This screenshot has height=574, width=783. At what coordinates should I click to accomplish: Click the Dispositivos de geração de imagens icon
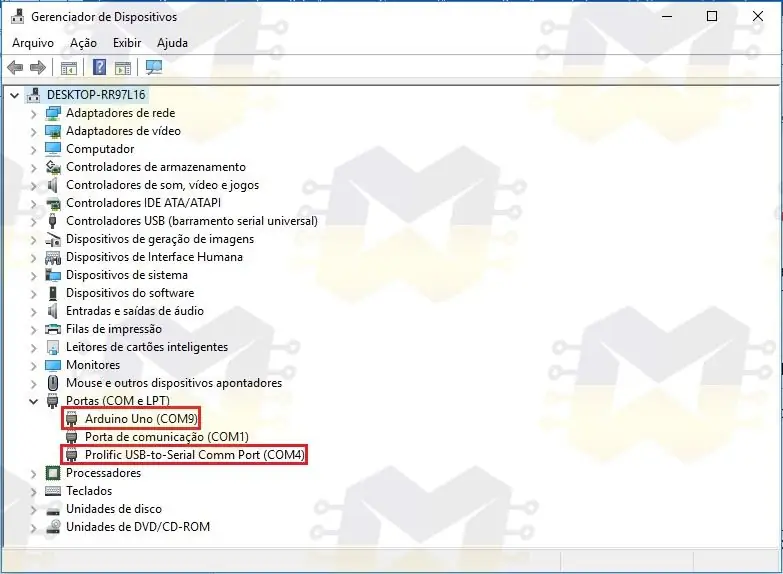[53, 239]
